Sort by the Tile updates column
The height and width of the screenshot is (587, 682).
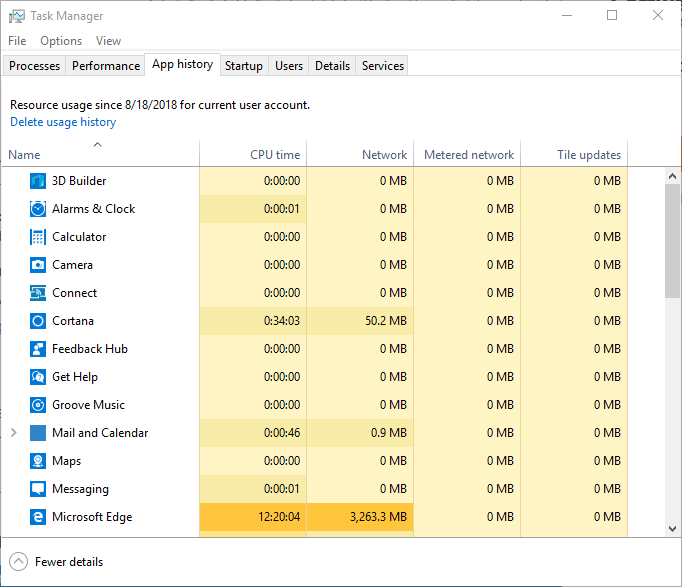[x=574, y=153]
